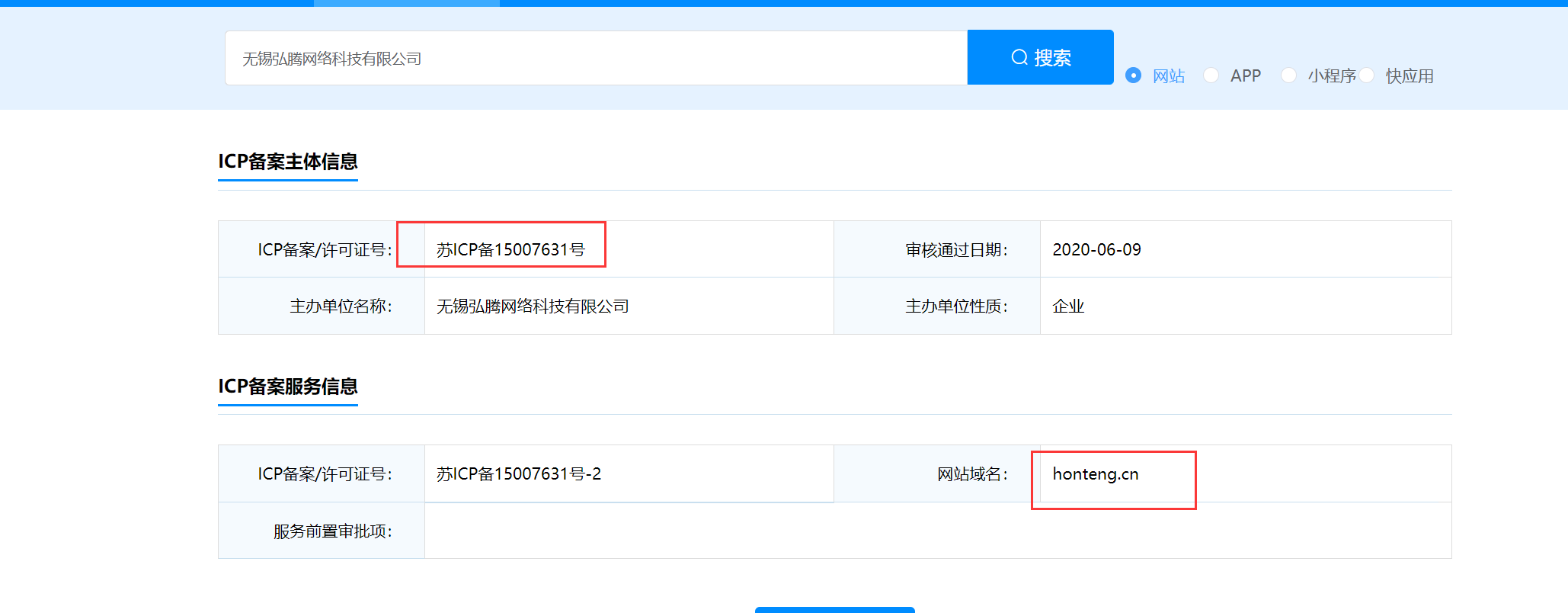The width and height of the screenshot is (1568, 613).
Task: Click the blue button at page bottom
Action: pos(834,609)
